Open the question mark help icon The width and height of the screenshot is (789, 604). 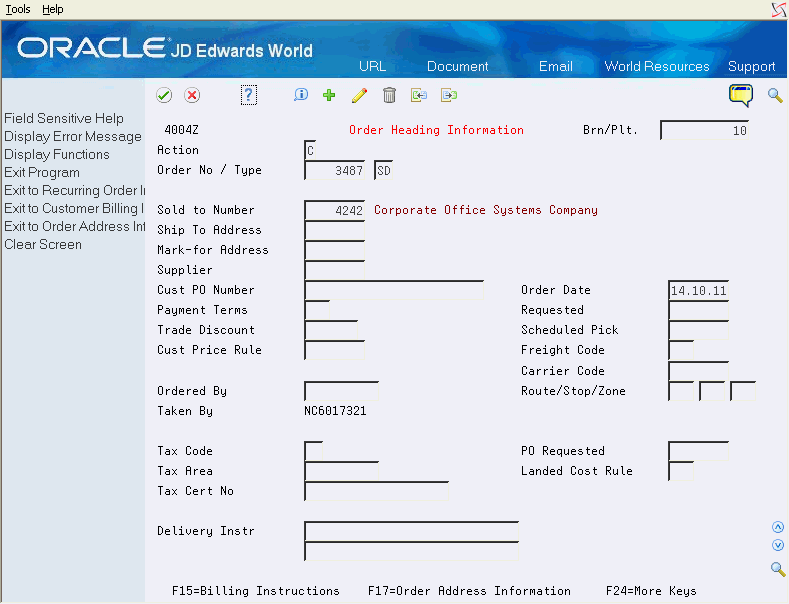click(249, 95)
